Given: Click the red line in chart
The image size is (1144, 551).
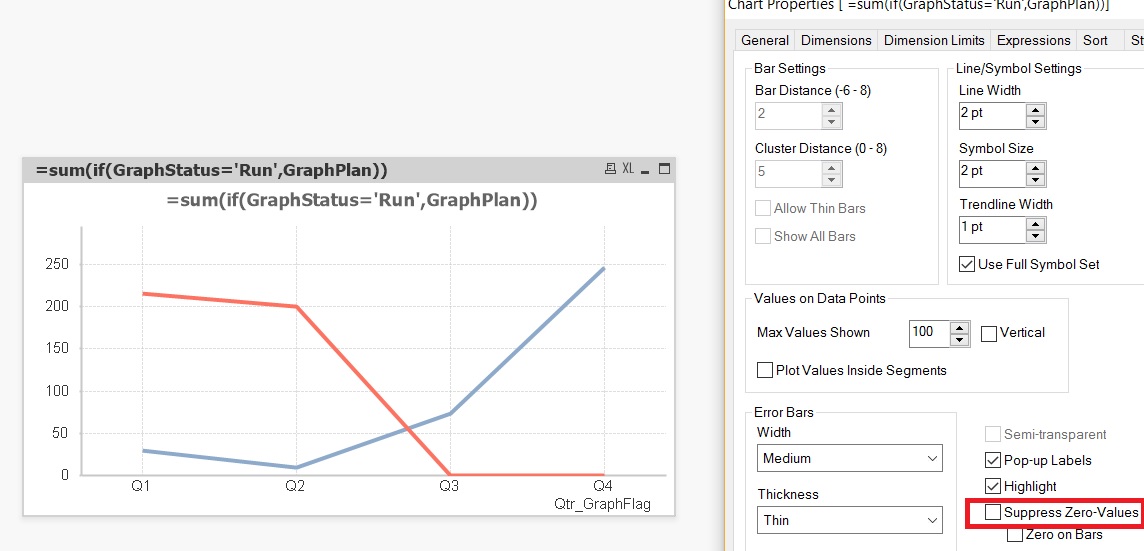Looking at the screenshot, I should click(x=250, y=302).
